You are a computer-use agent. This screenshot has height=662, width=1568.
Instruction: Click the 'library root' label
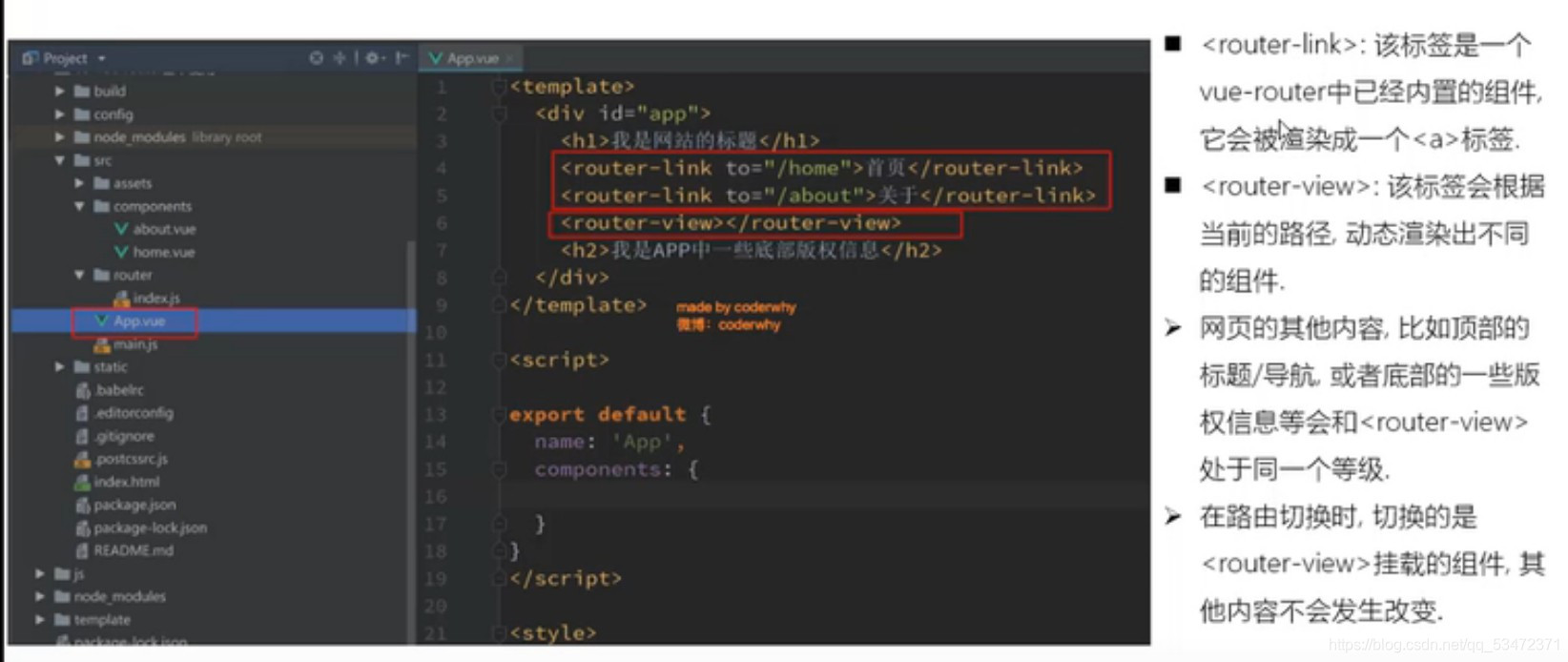tap(226, 137)
